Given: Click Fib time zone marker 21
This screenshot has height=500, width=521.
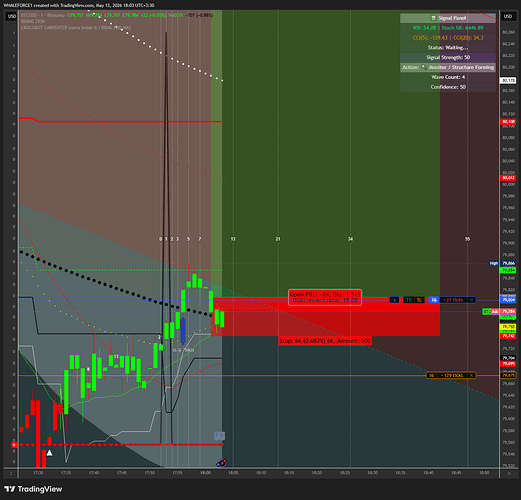Looking at the screenshot, I should click(278, 239).
